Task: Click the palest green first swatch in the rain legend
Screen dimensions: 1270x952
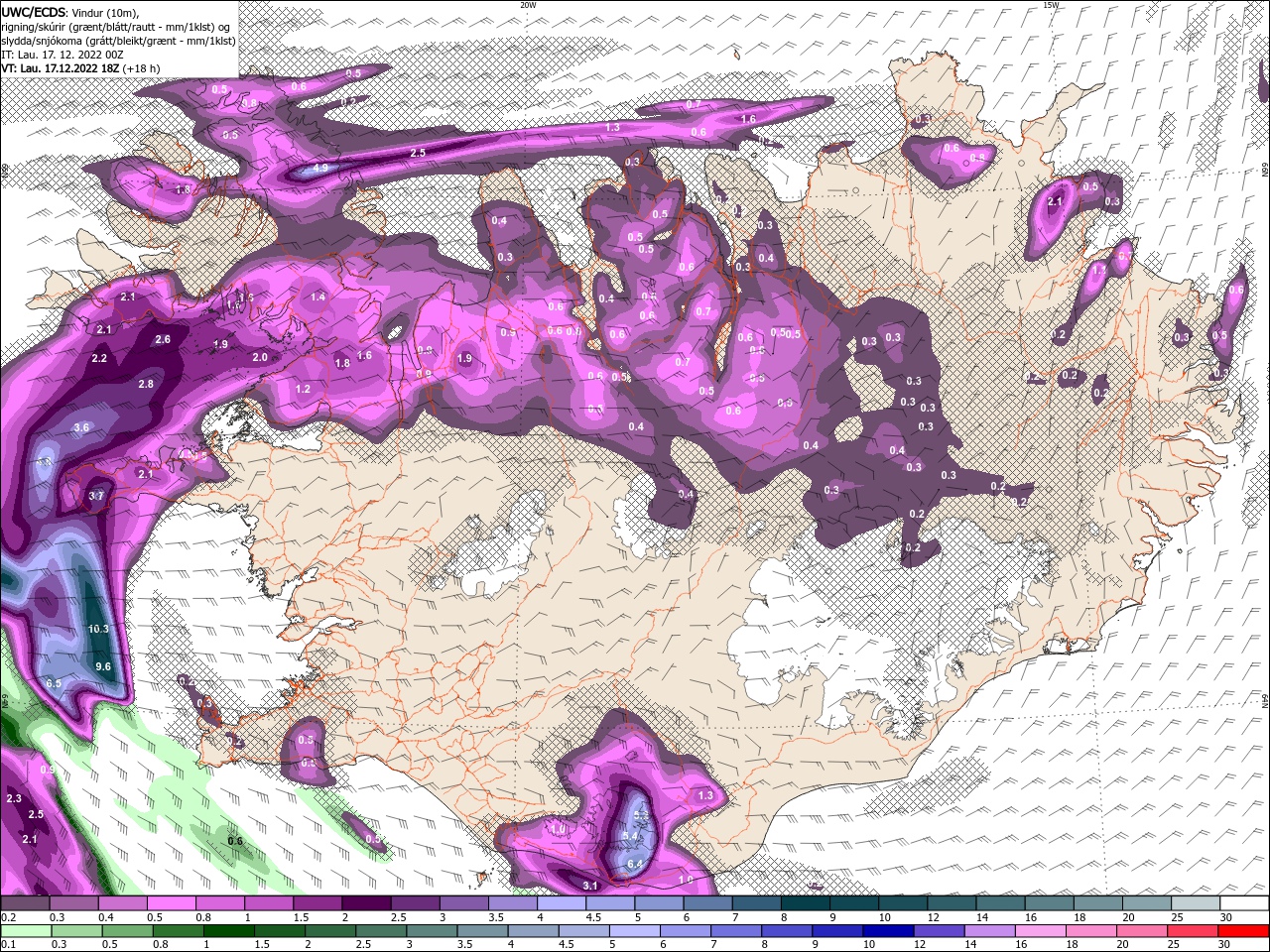Action: click(x=25, y=930)
